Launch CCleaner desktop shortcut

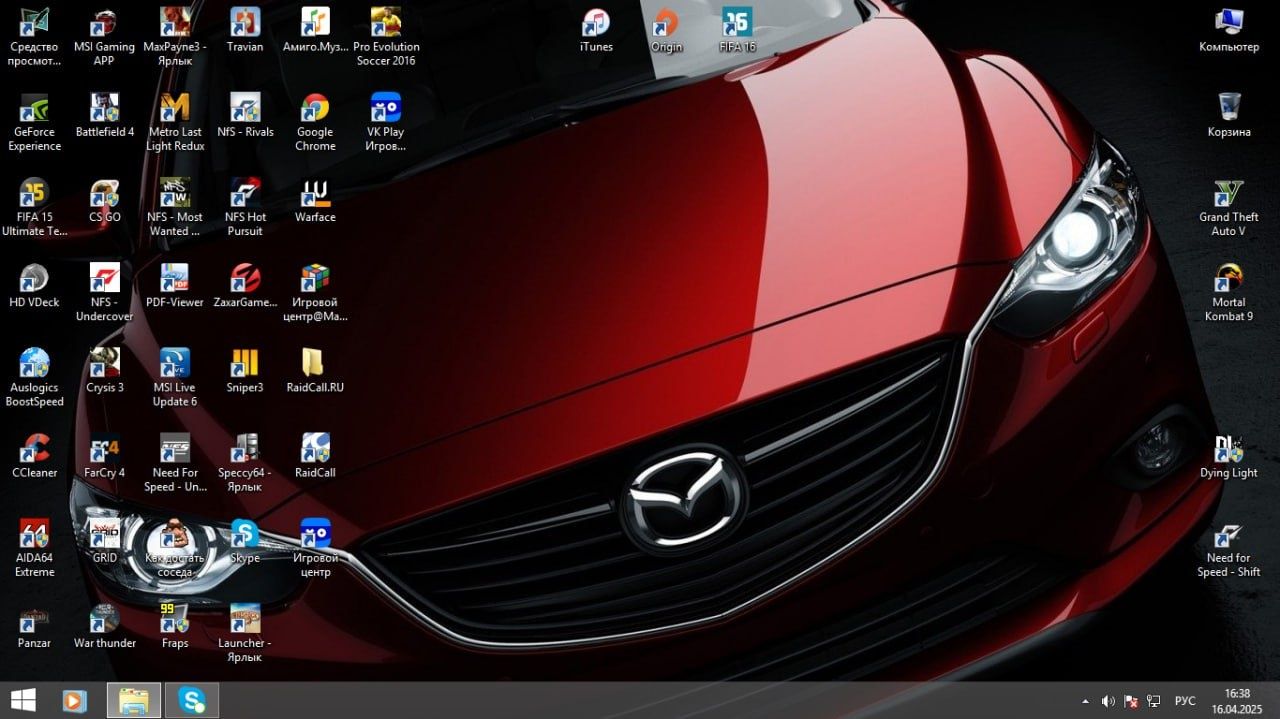tap(35, 455)
